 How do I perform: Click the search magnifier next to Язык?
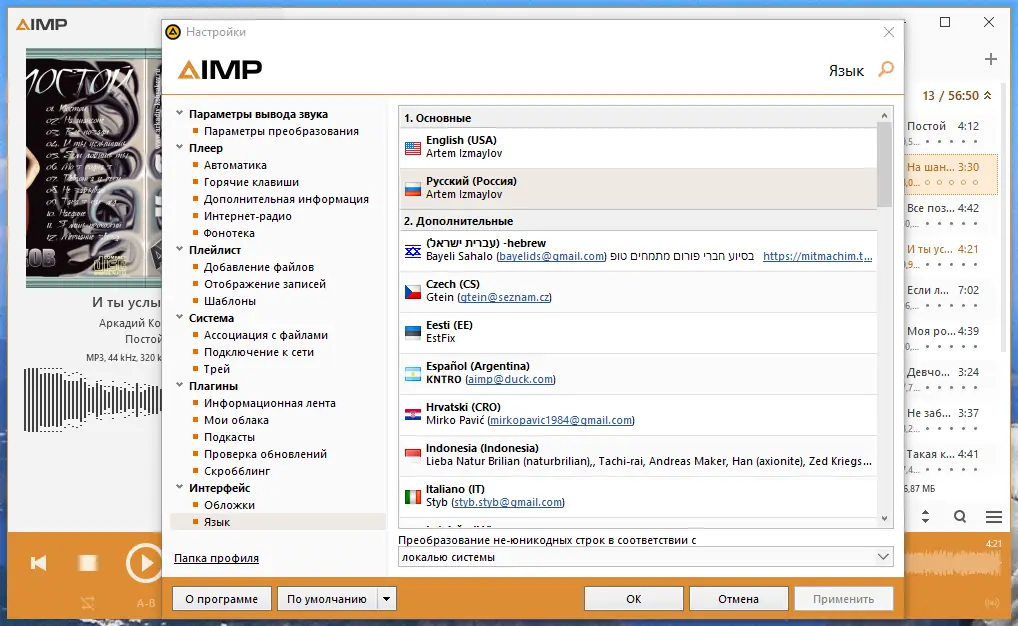click(x=886, y=71)
